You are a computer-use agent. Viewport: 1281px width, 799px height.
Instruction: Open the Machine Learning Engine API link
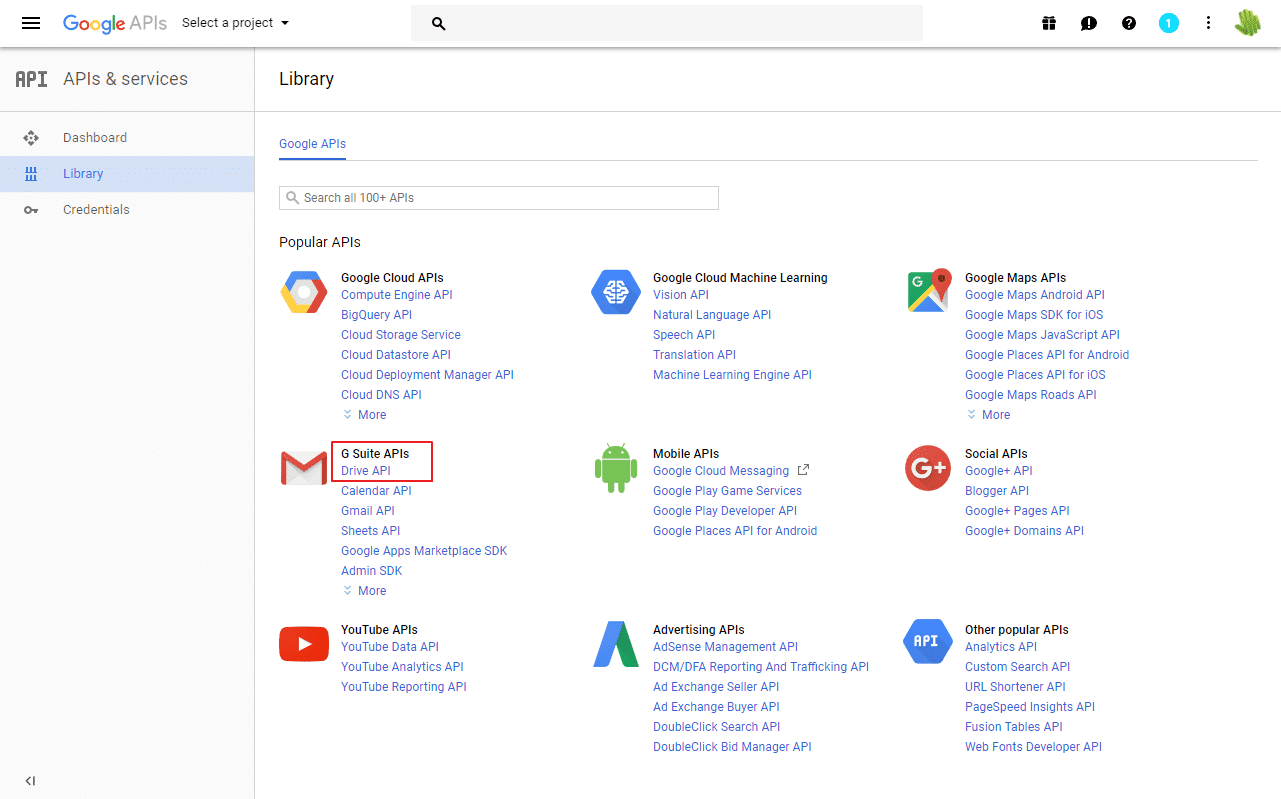(x=733, y=375)
